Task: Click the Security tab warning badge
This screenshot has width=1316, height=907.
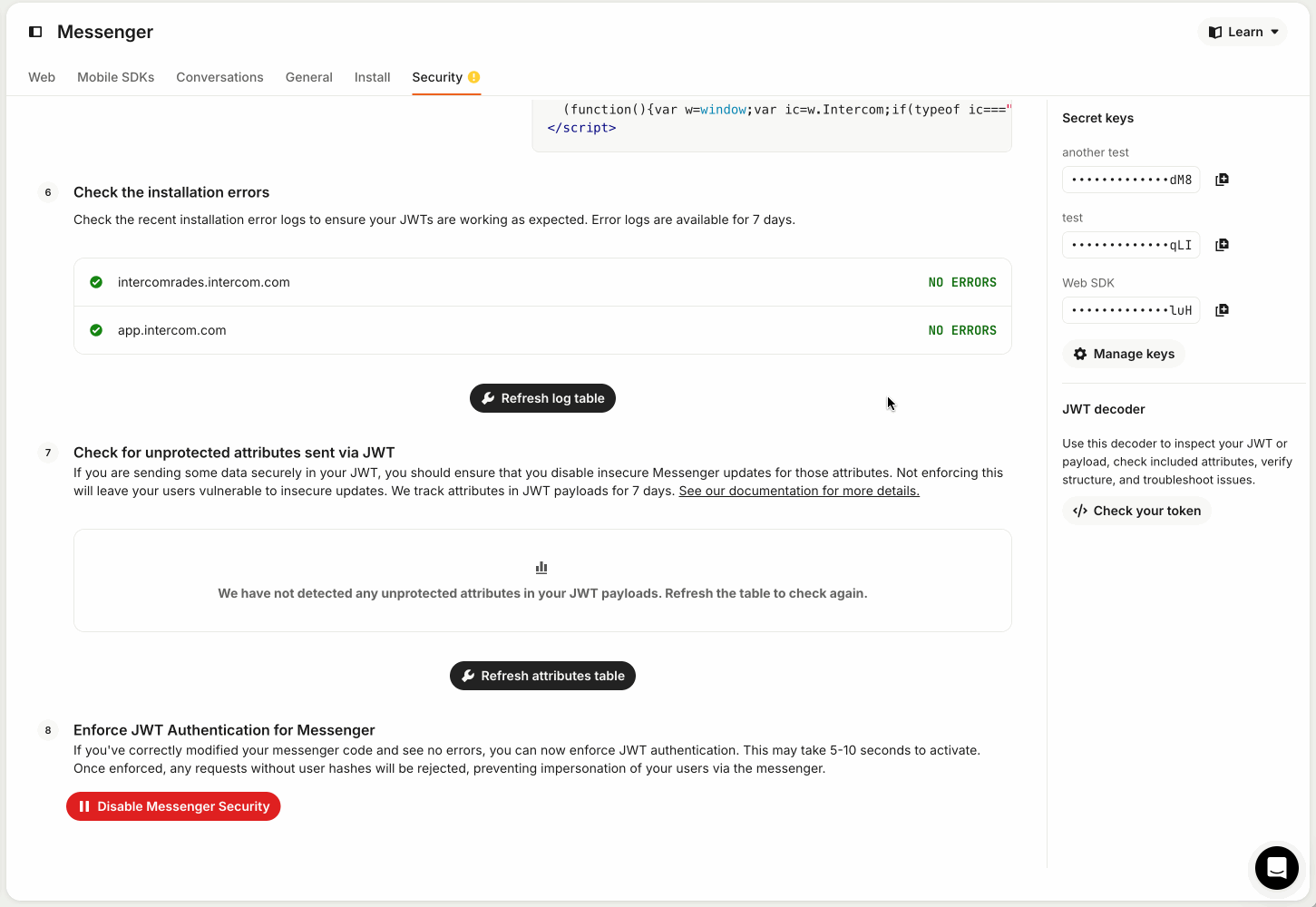Action: click(x=473, y=77)
